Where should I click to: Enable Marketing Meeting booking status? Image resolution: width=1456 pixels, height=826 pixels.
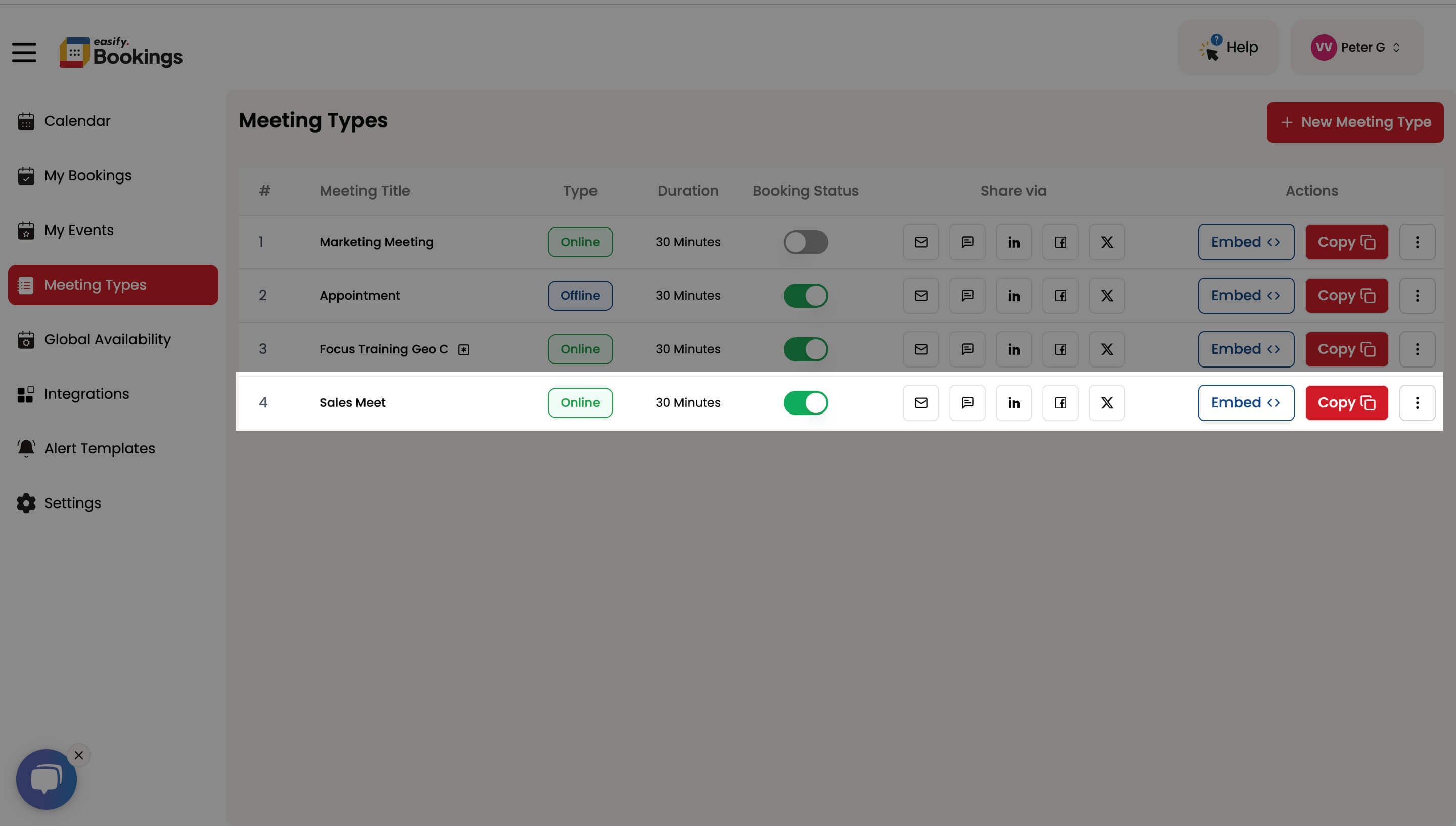pyautogui.click(x=805, y=242)
